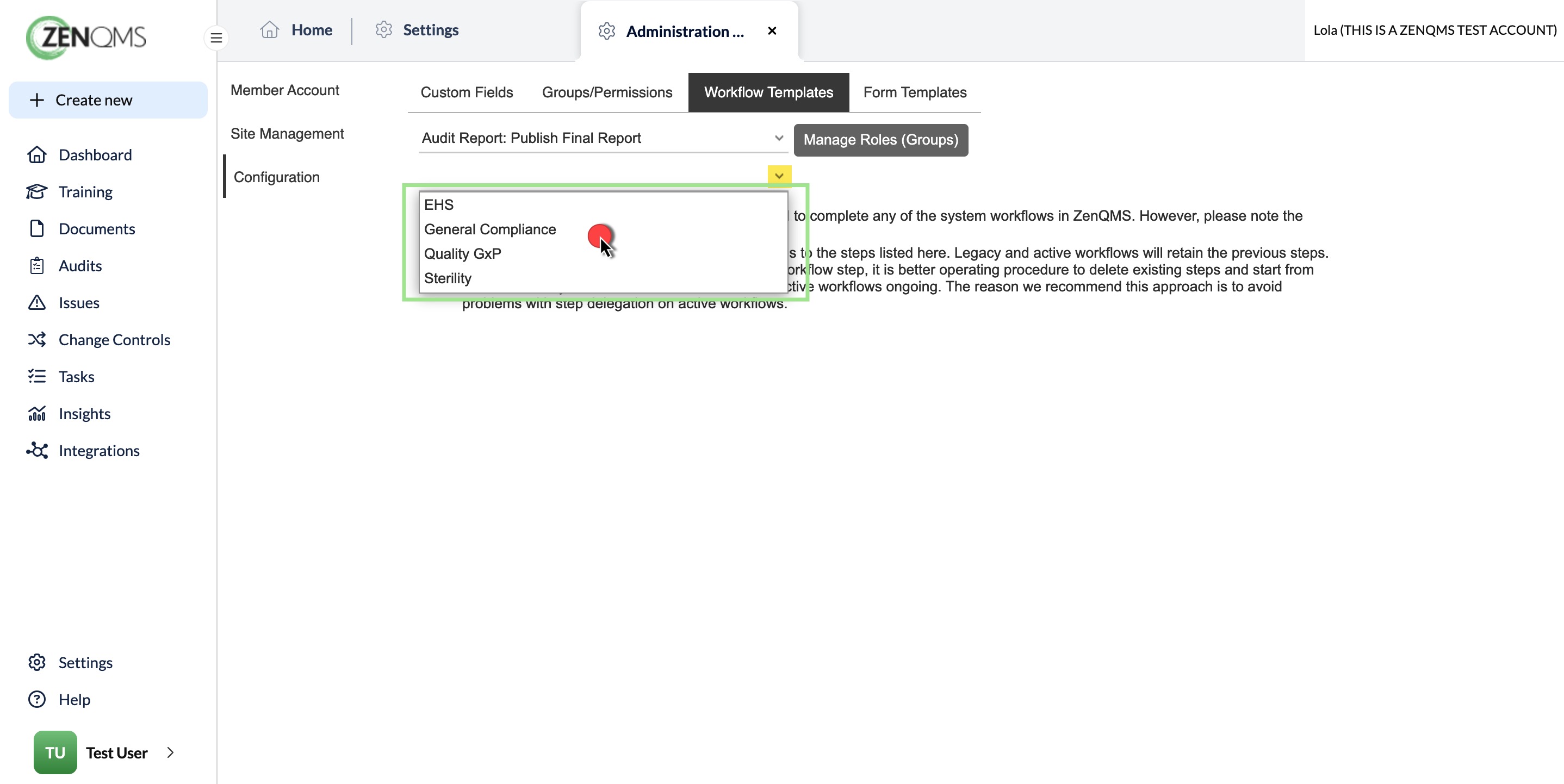Image resolution: width=1564 pixels, height=784 pixels.
Task: Click the Create new button
Action: pyautogui.click(x=108, y=100)
